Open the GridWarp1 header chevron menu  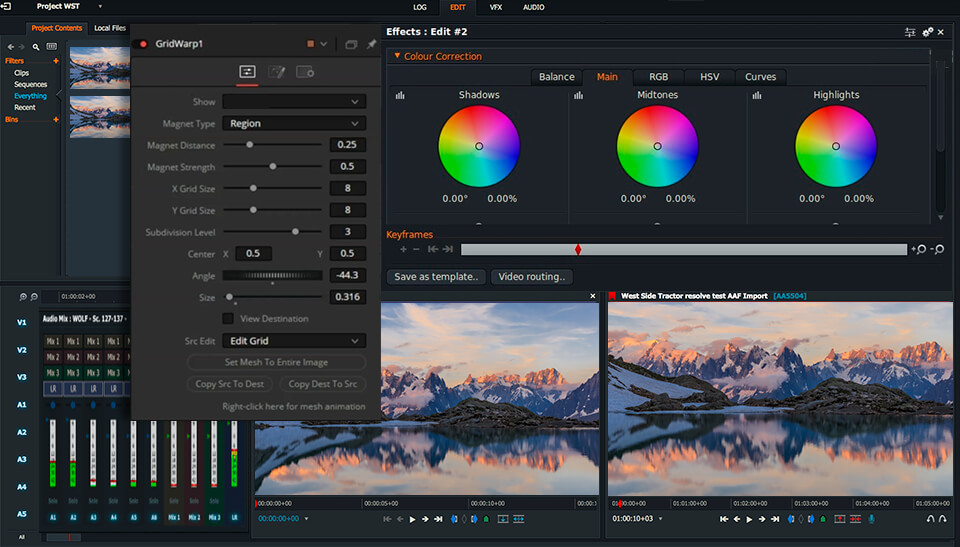(x=324, y=44)
